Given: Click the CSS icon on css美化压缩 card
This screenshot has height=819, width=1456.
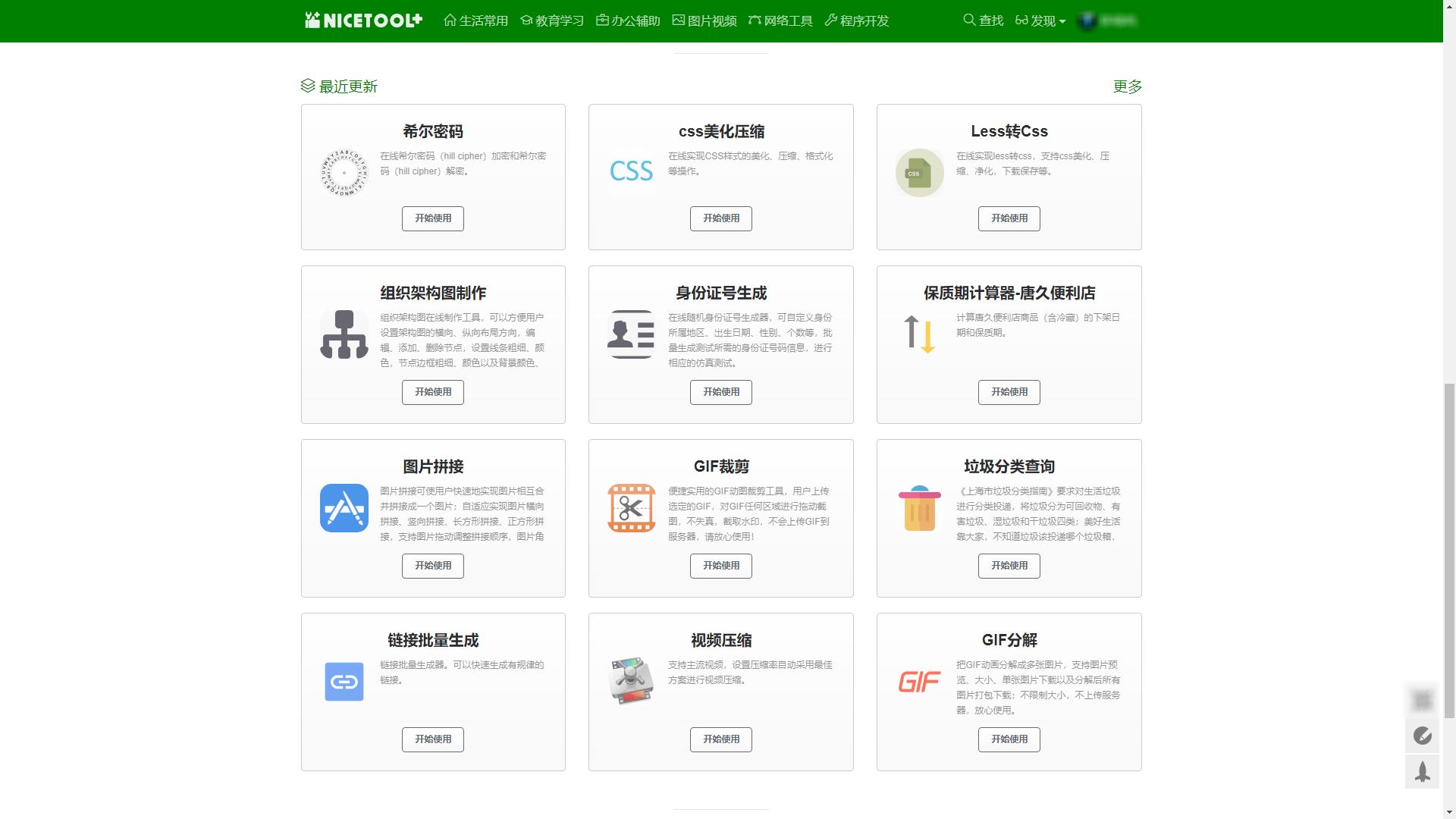Looking at the screenshot, I should (632, 172).
